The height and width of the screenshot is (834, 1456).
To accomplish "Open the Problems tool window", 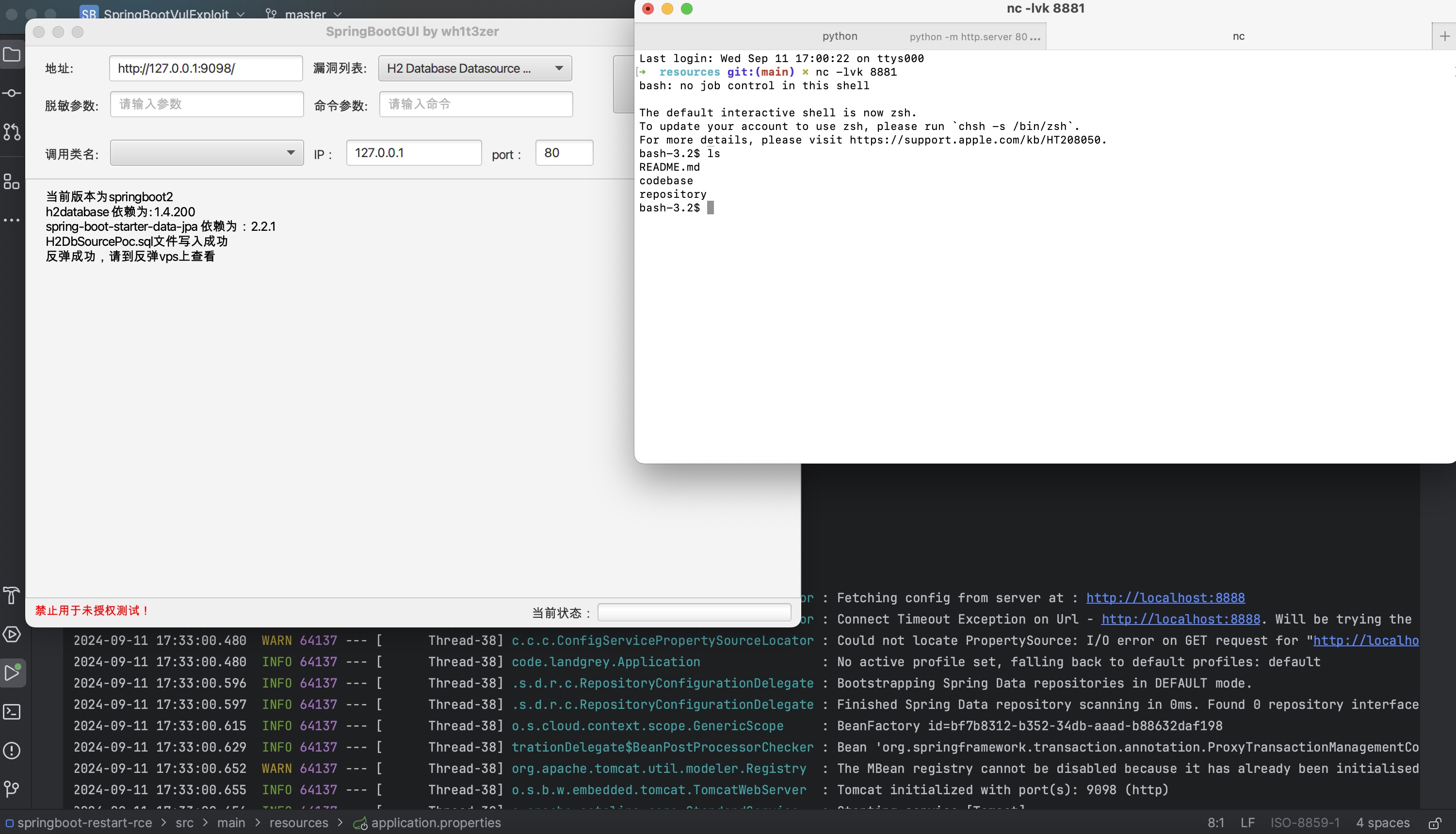I will pyautogui.click(x=12, y=751).
